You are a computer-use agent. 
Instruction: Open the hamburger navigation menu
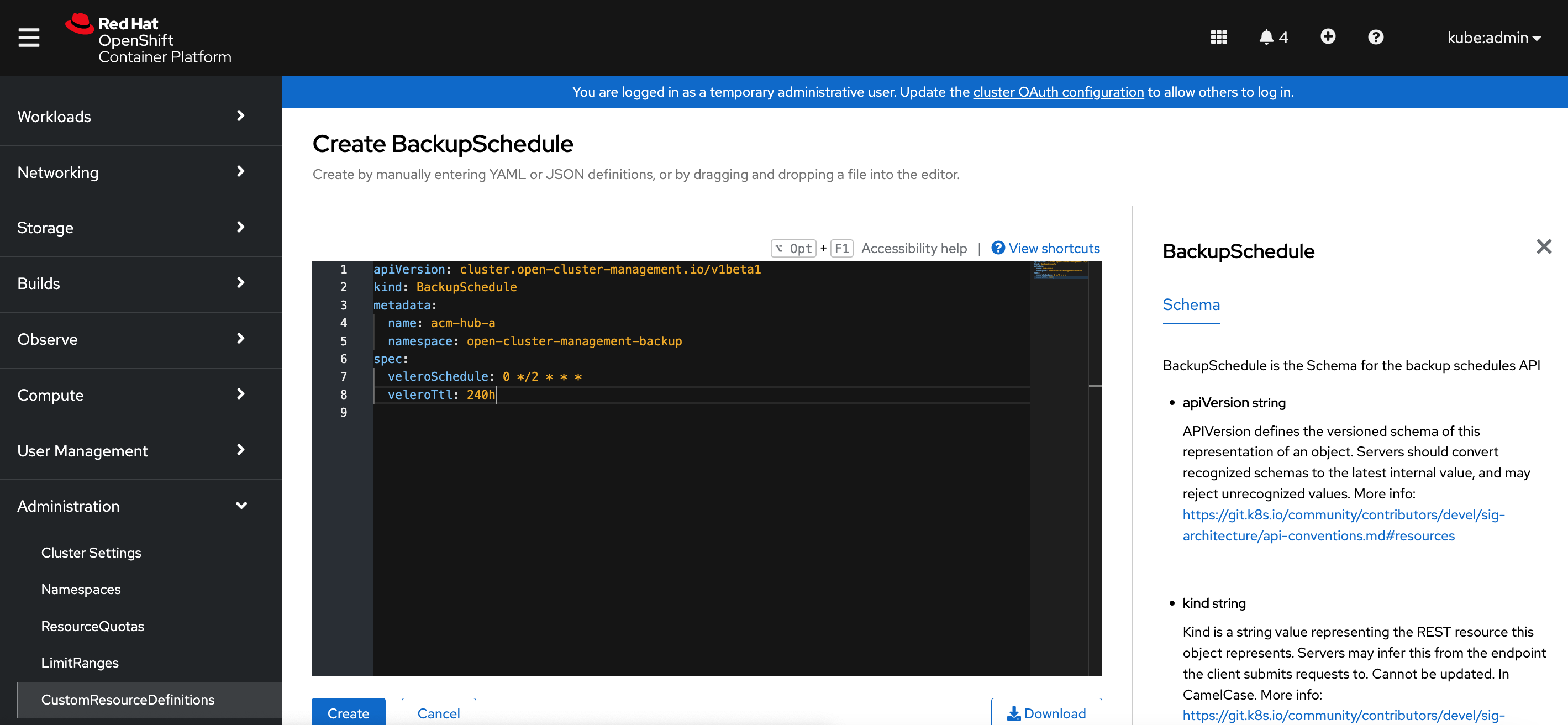pyautogui.click(x=29, y=38)
